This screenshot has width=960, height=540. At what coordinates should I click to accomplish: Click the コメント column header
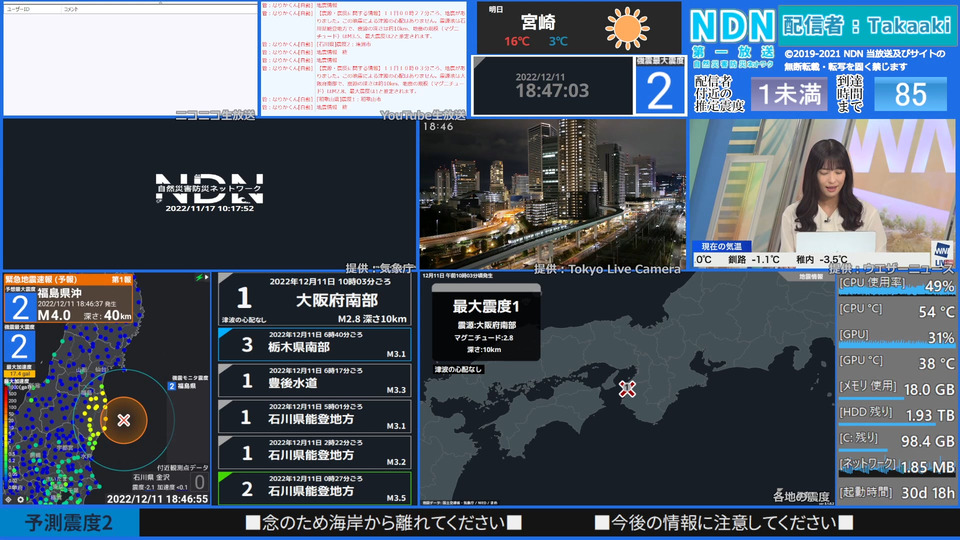click(71, 9)
